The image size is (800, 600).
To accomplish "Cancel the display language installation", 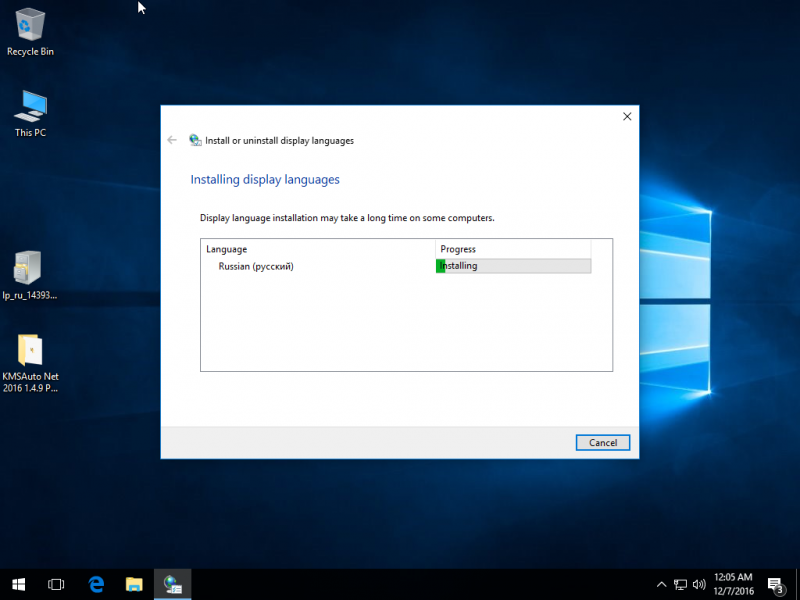I will 603,442.
